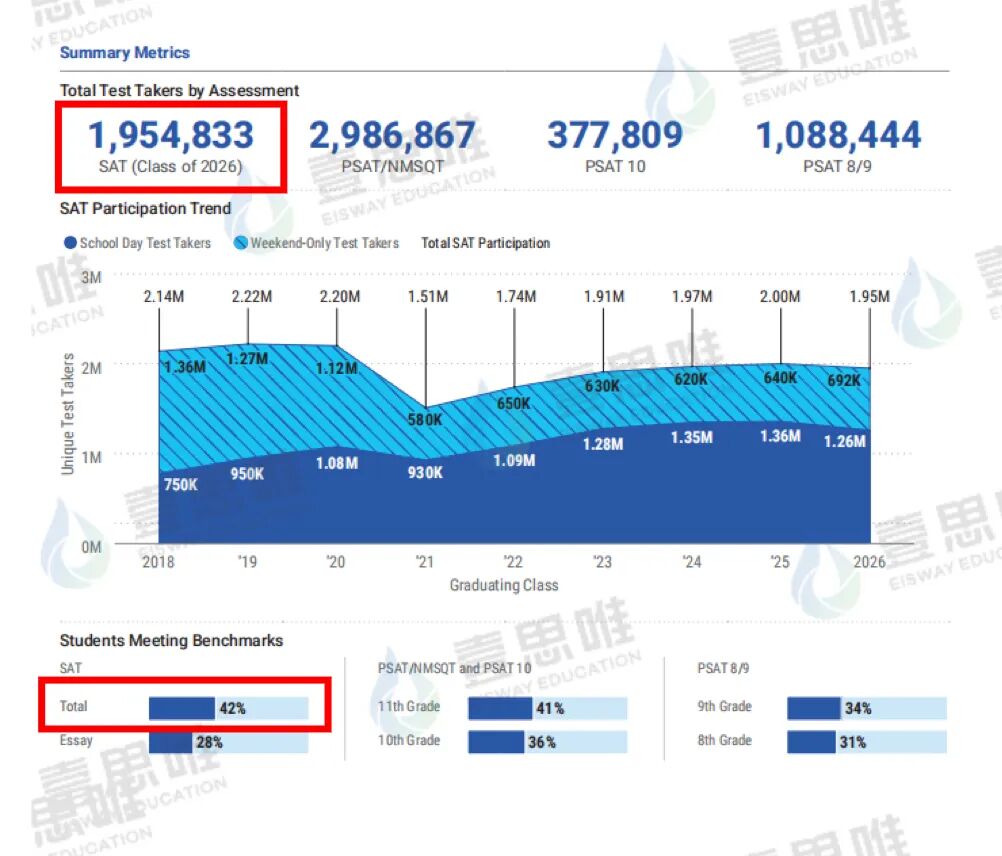Screen dimensions: 1002x856
Task: Click the 1.08M school day data label
Action: coord(337,462)
